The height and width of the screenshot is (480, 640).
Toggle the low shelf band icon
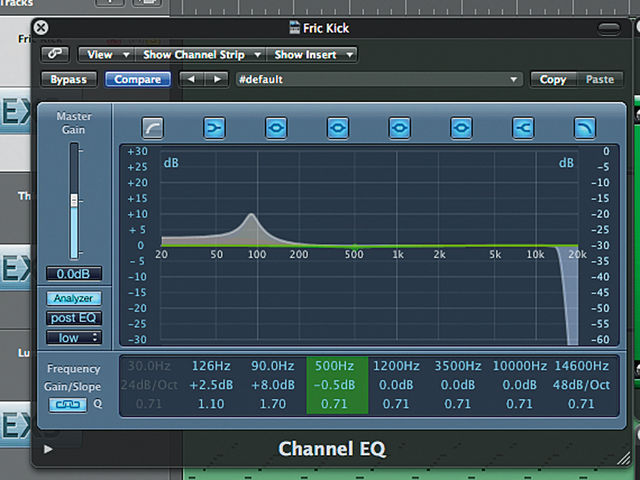[214, 128]
